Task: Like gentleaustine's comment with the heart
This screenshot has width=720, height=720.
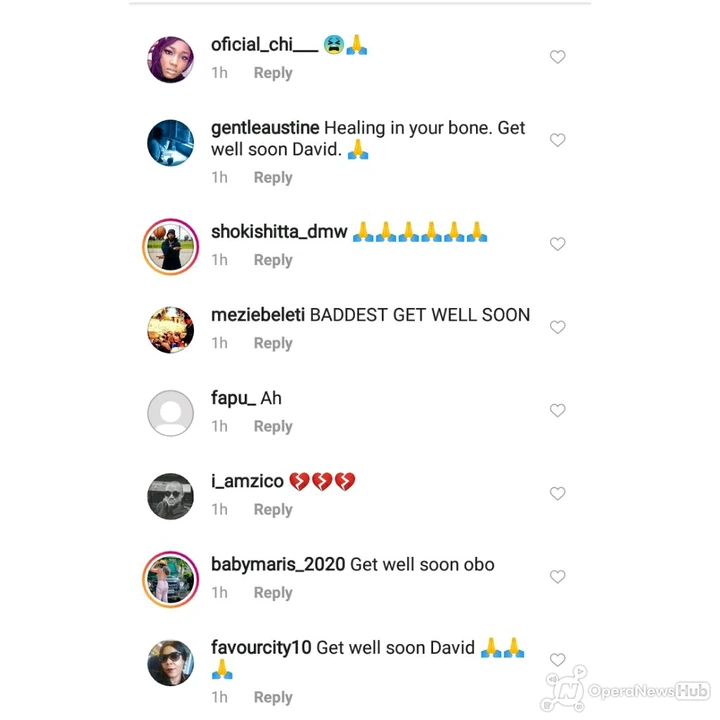Action: [557, 140]
